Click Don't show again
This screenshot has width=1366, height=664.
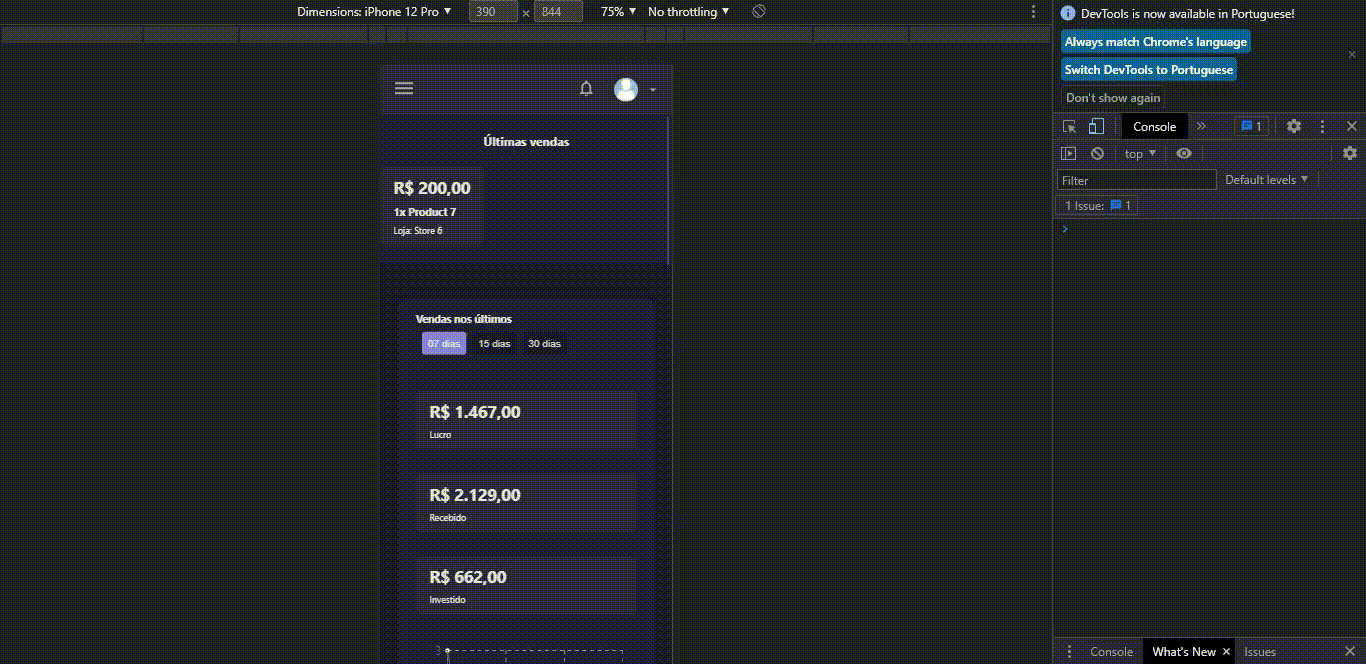click(x=1113, y=98)
